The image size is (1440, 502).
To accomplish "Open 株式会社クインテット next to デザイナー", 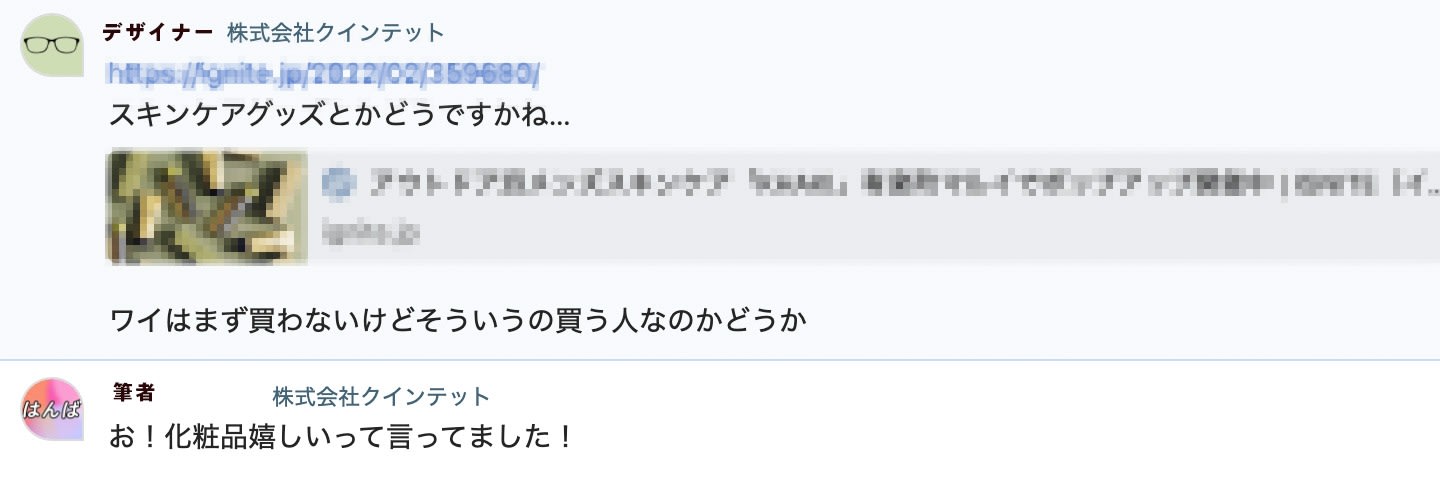I will coord(335,33).
